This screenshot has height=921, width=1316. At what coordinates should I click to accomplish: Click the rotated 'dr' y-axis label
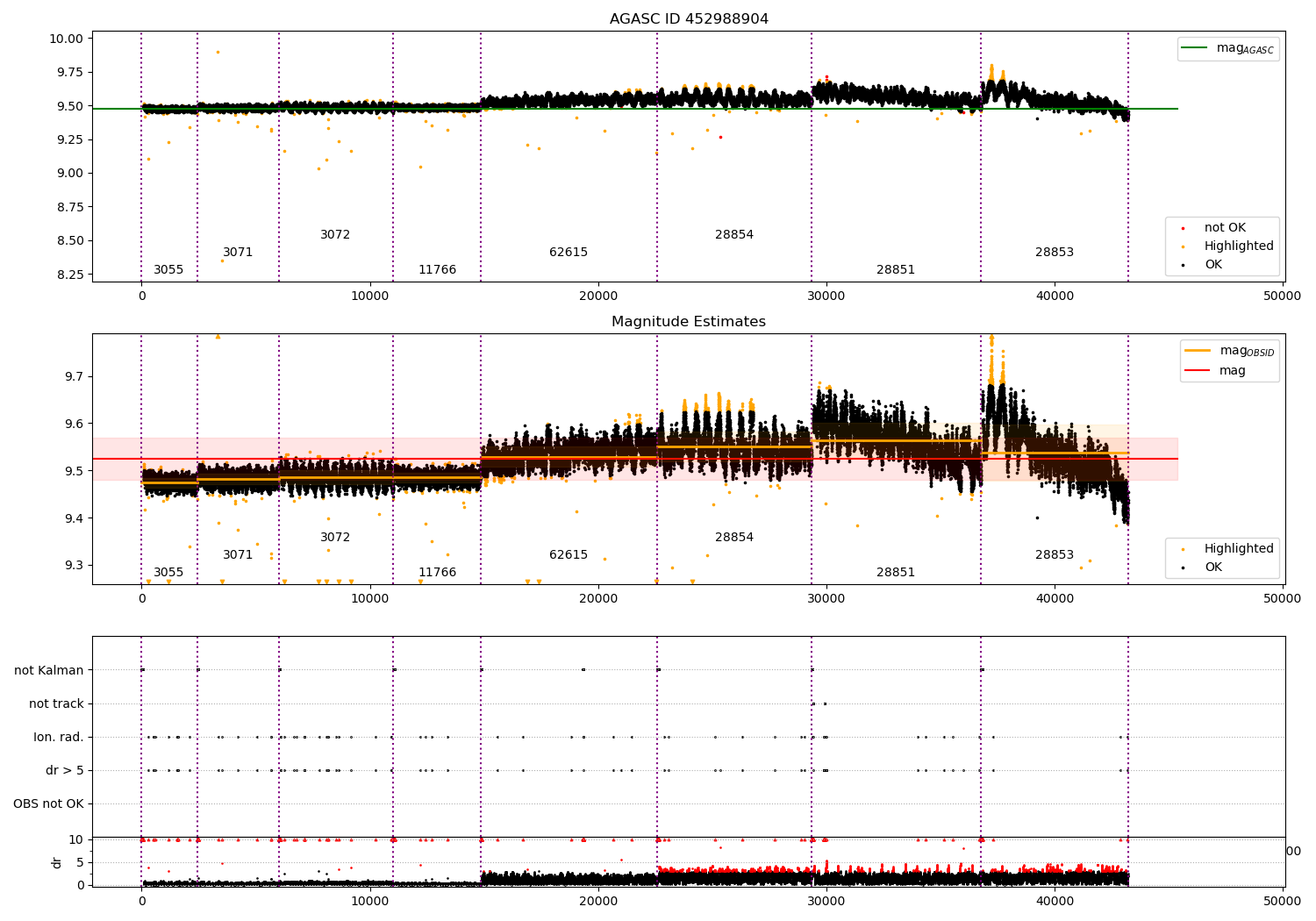click(x=57, y=862)
